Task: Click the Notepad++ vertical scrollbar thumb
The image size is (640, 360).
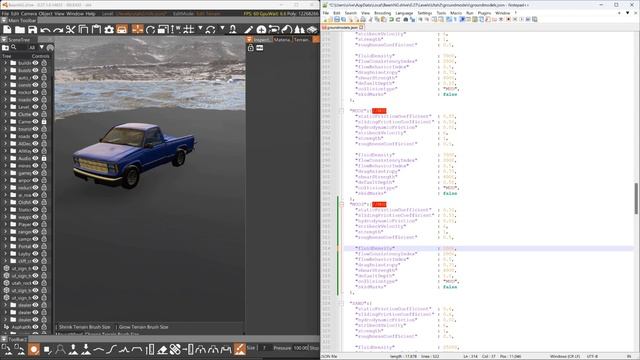Action: click(636, 198)
